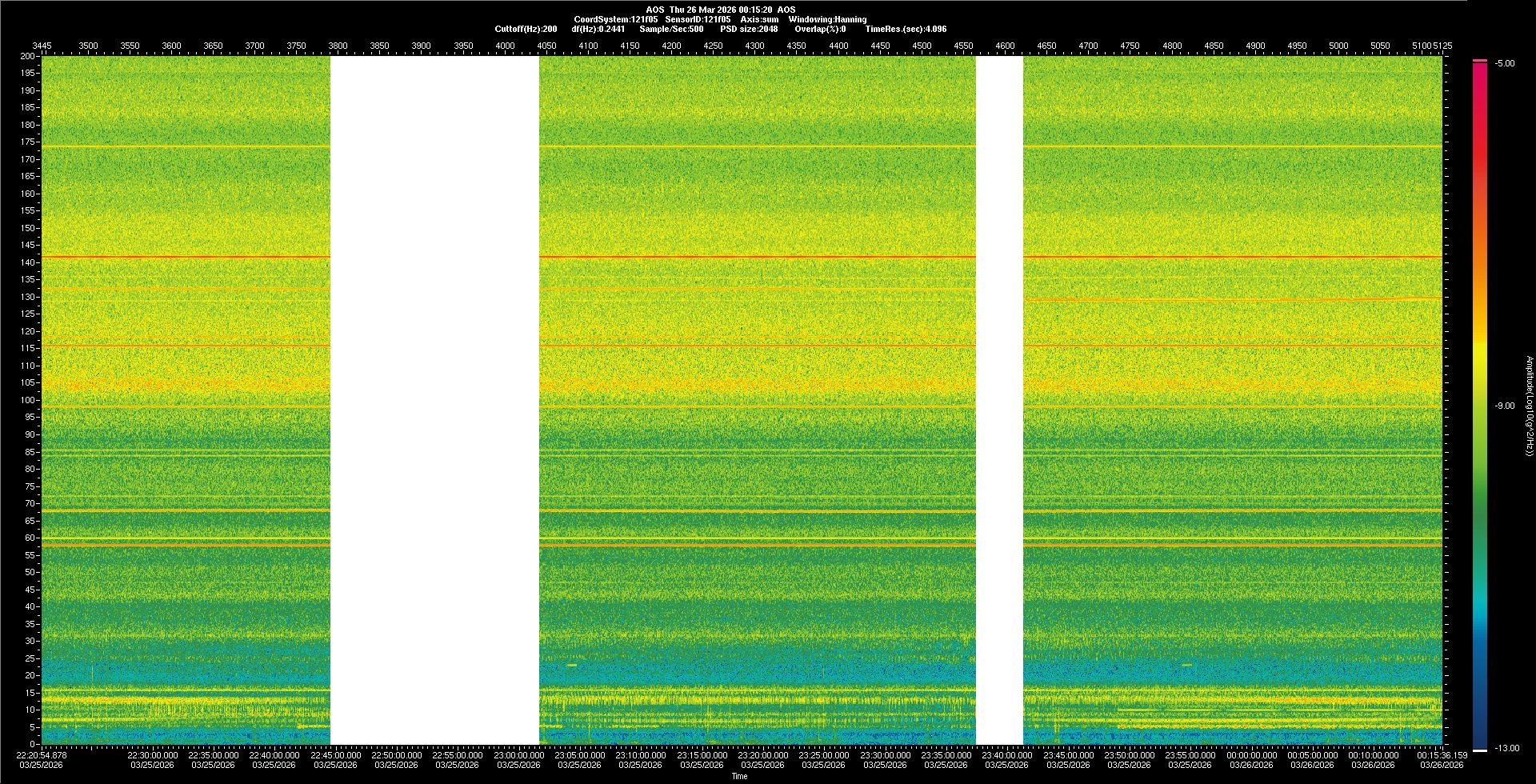Click the Windowing:Hanning header text
This screenshot has height=784, width=1536.
click(x=827, y=19)
